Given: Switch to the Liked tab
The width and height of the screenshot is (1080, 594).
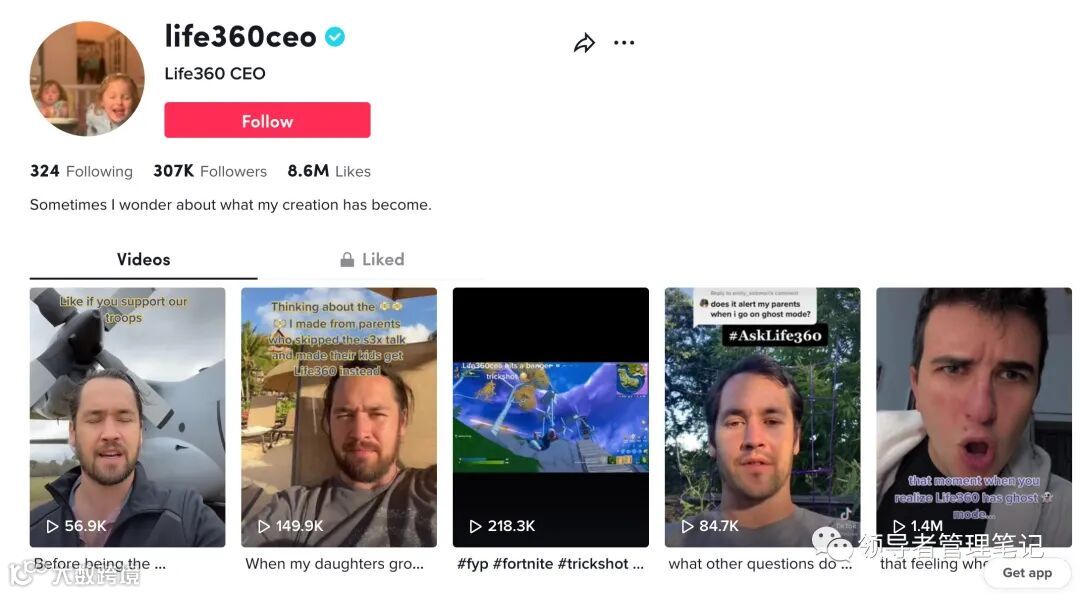Looking at the screenshot, I should coord(373,260).
